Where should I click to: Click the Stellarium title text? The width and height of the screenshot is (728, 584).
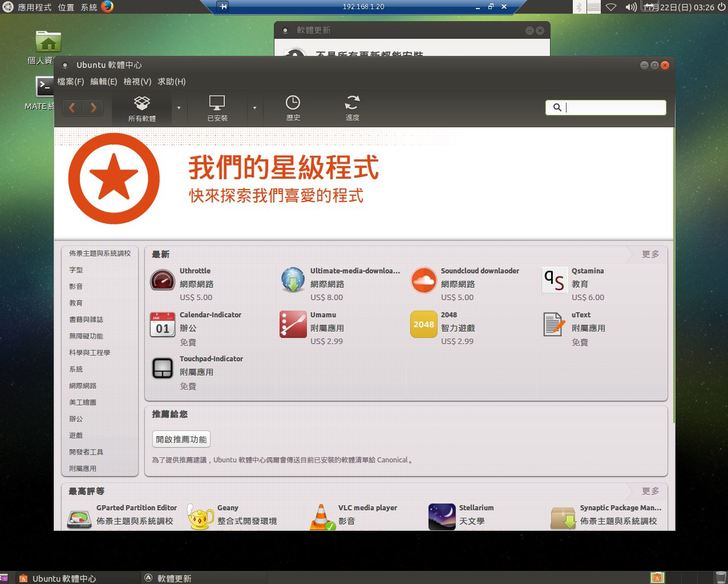point(476,508)
